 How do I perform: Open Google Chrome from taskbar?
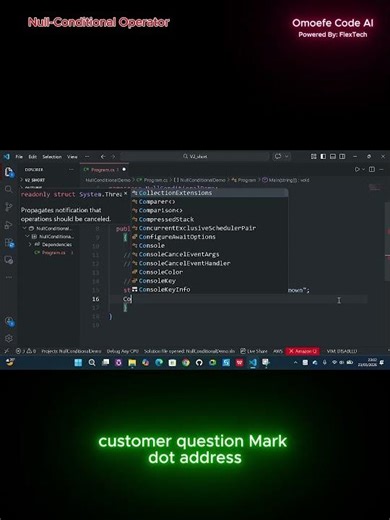[x=186, y=362]
